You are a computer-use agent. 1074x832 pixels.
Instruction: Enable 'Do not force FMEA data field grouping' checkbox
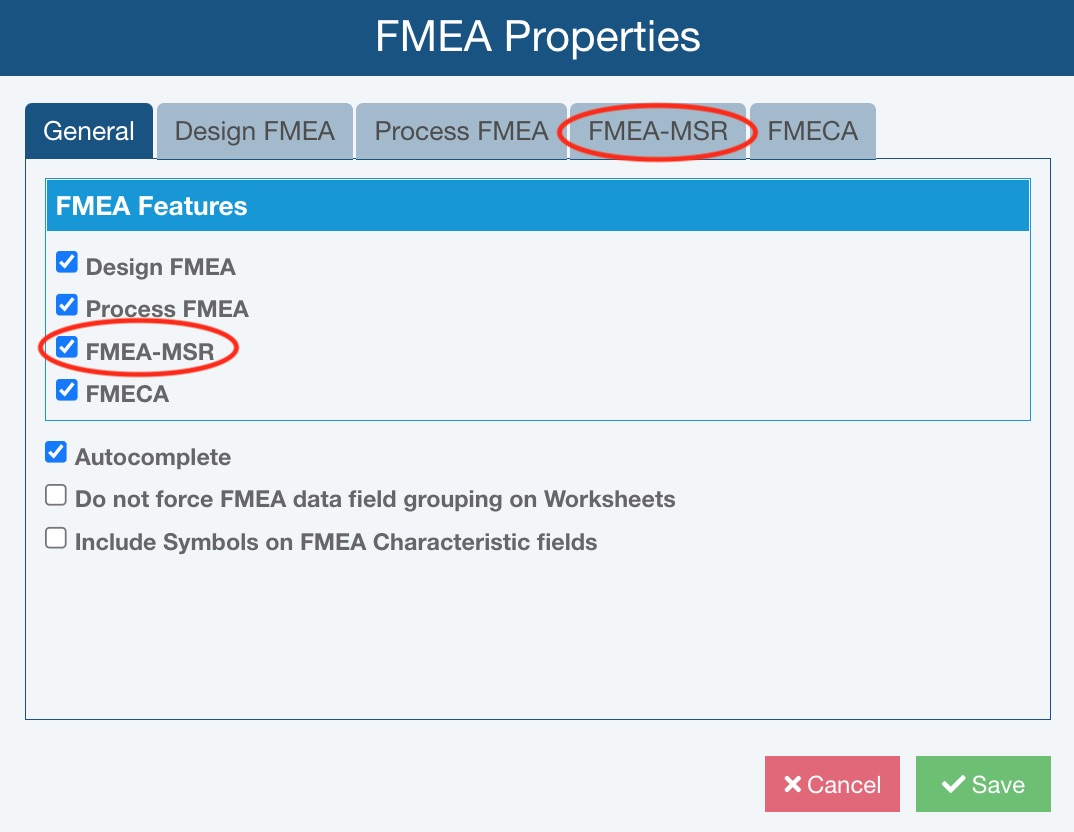point(56,495)
